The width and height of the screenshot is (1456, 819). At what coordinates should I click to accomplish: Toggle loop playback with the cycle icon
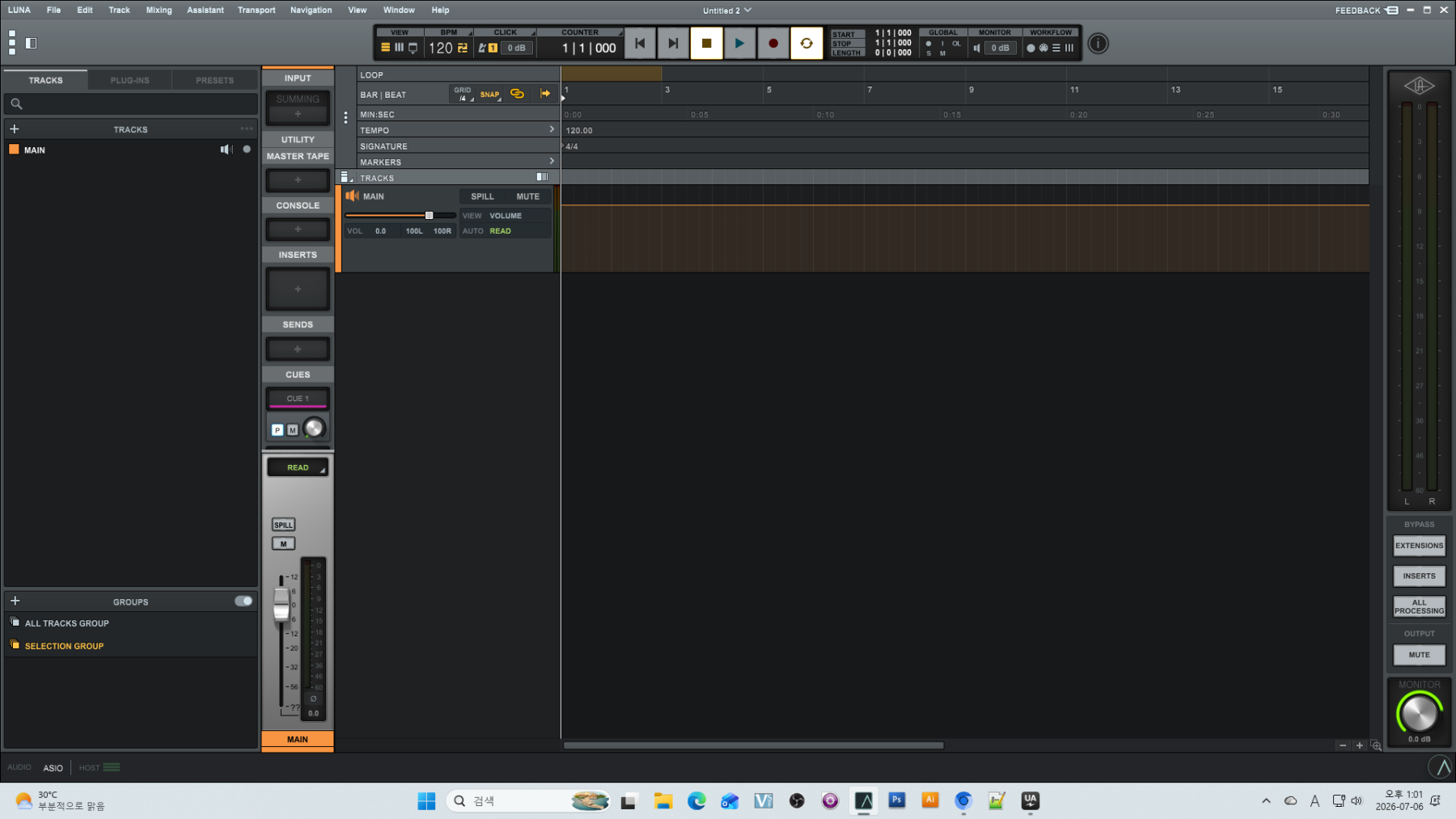tap(806, 44)
